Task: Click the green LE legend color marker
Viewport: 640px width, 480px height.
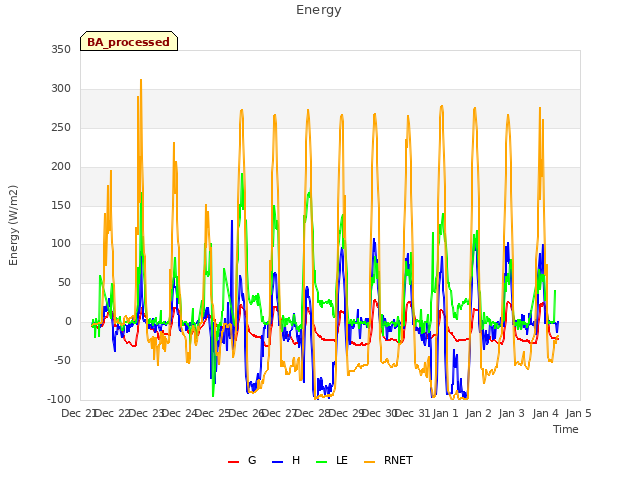Action: coord(322,462)
